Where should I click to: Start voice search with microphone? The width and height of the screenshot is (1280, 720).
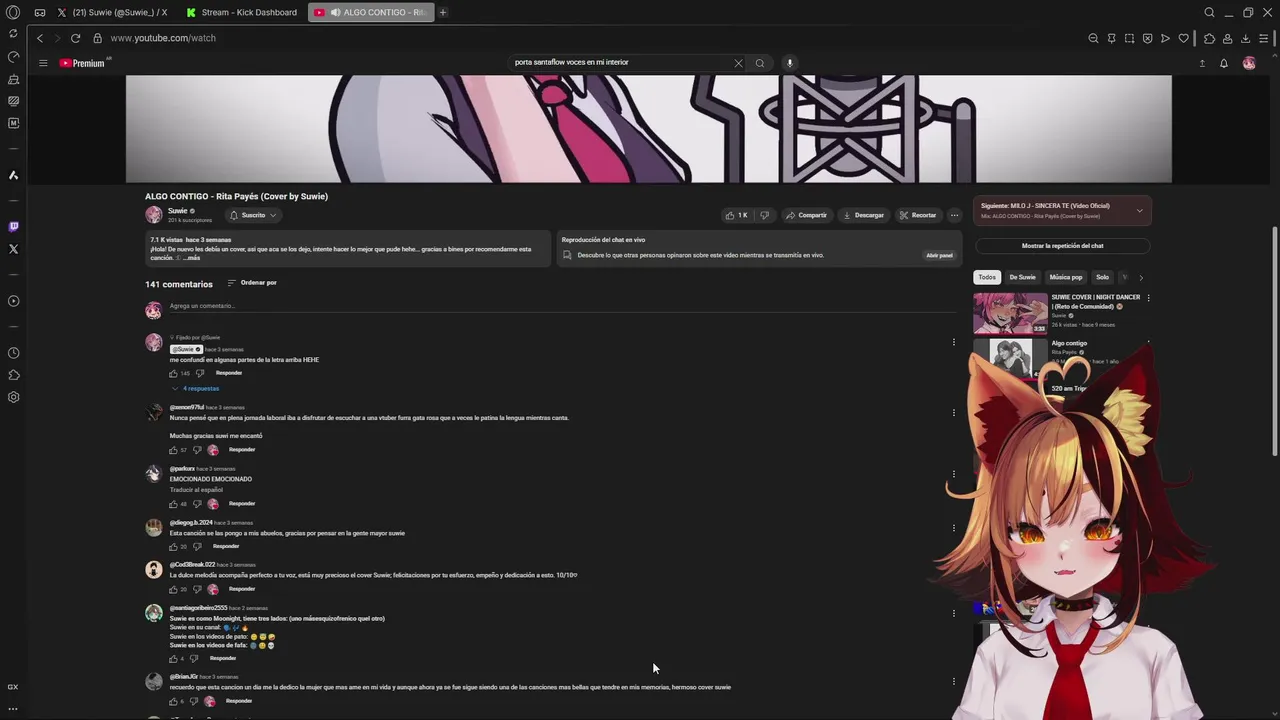pos(789,63)
